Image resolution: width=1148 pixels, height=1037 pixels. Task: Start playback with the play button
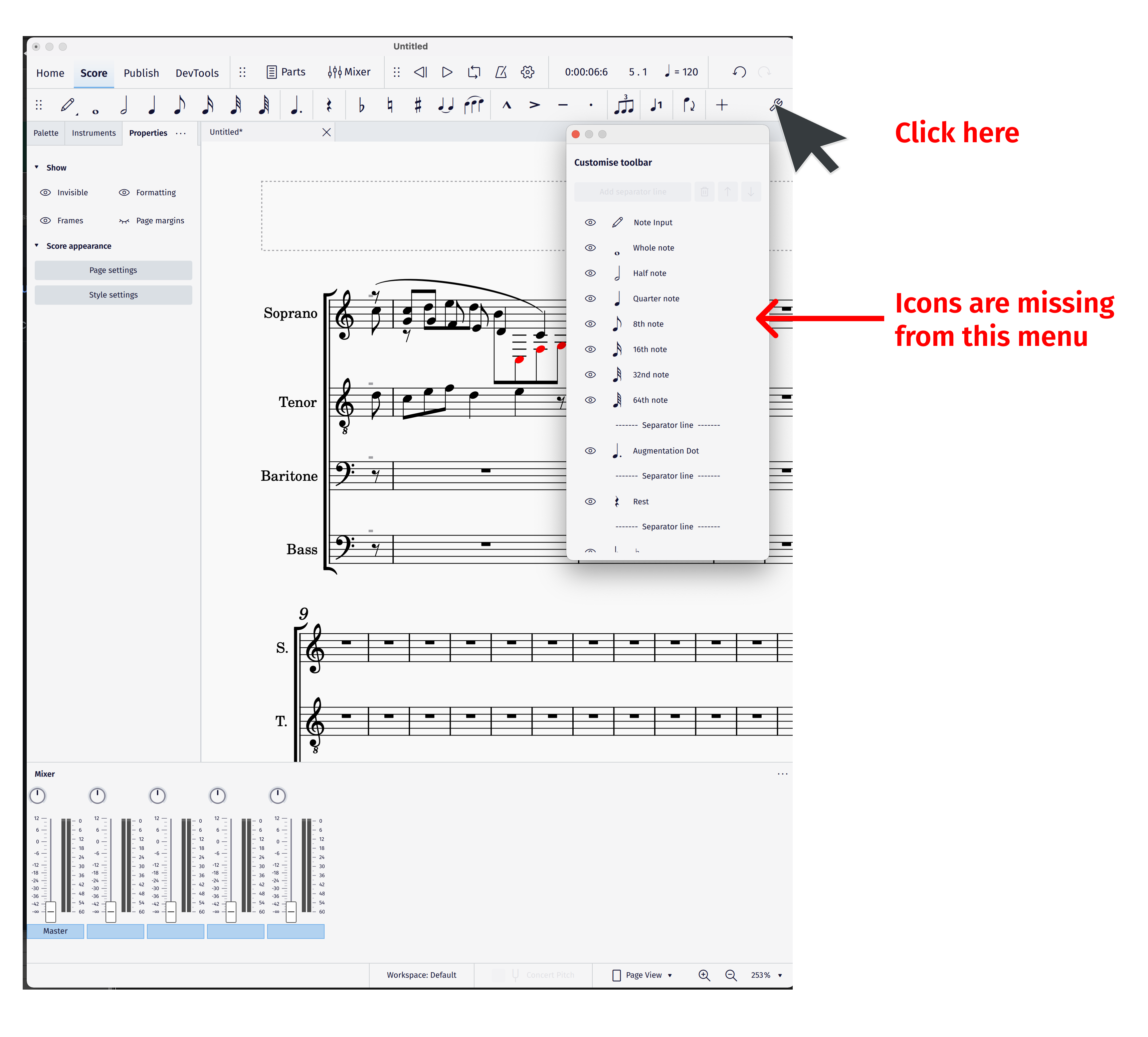pos(447,72)
